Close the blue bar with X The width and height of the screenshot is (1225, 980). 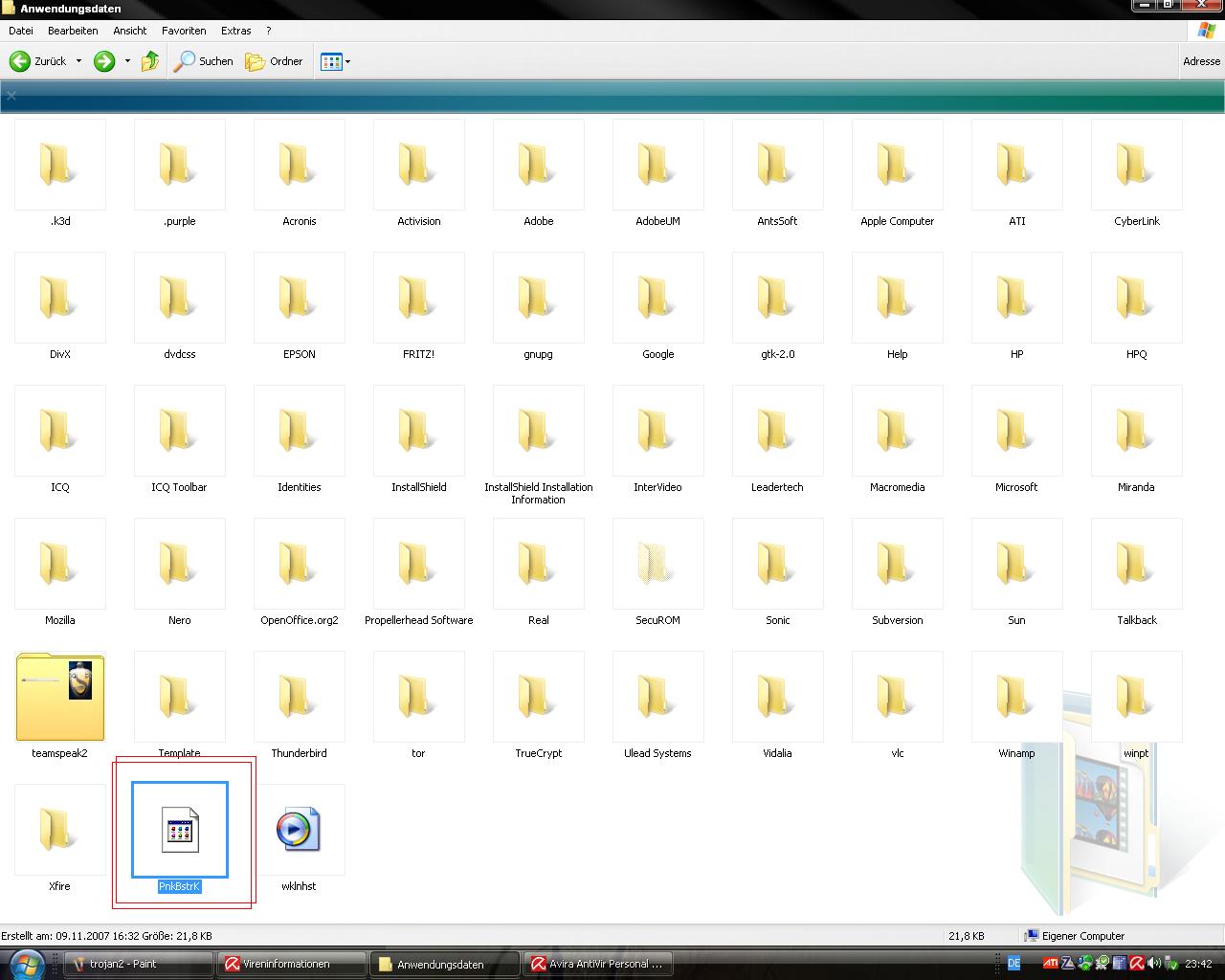tap(11, 96)
